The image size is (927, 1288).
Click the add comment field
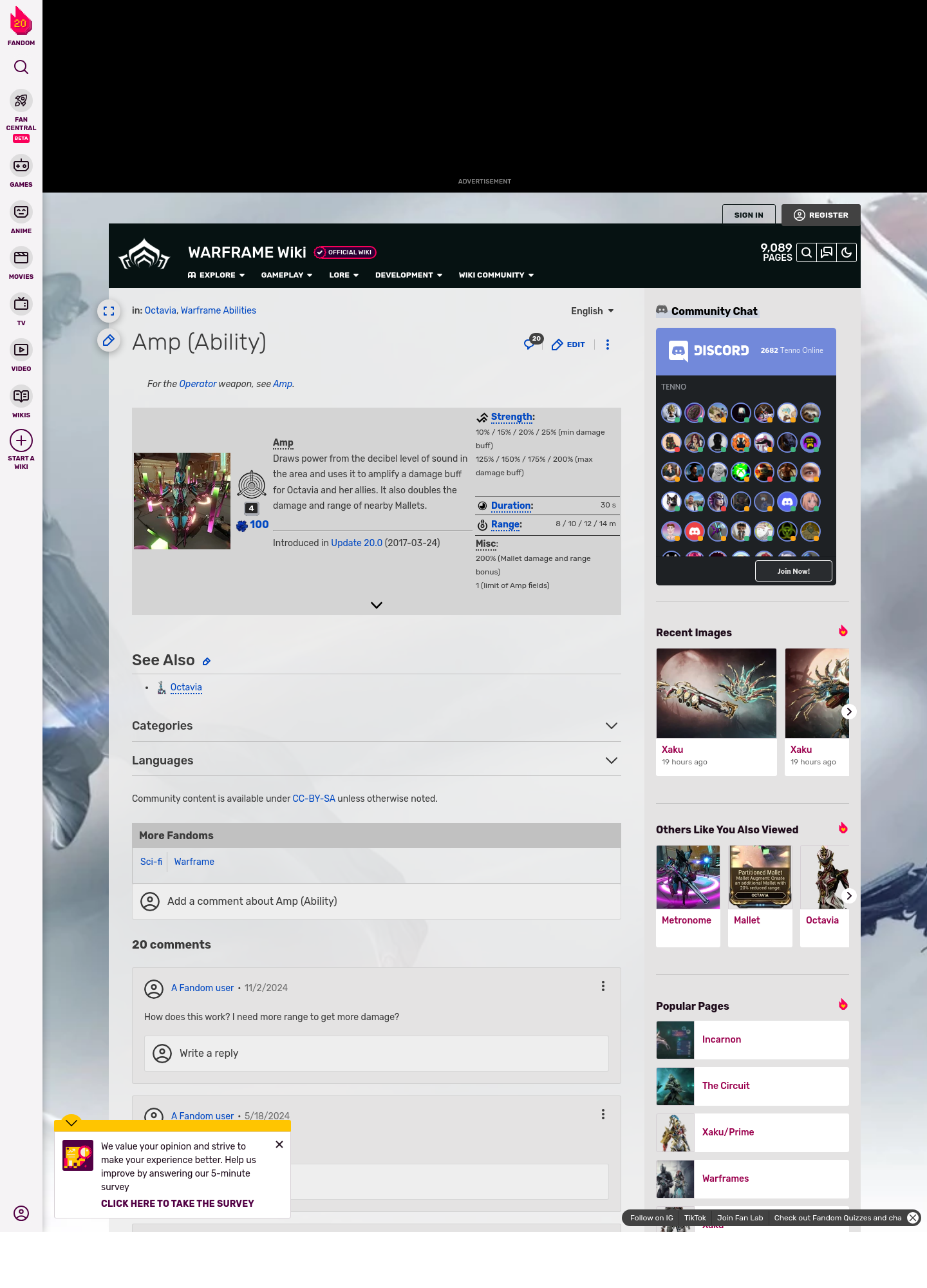point(377,902)
